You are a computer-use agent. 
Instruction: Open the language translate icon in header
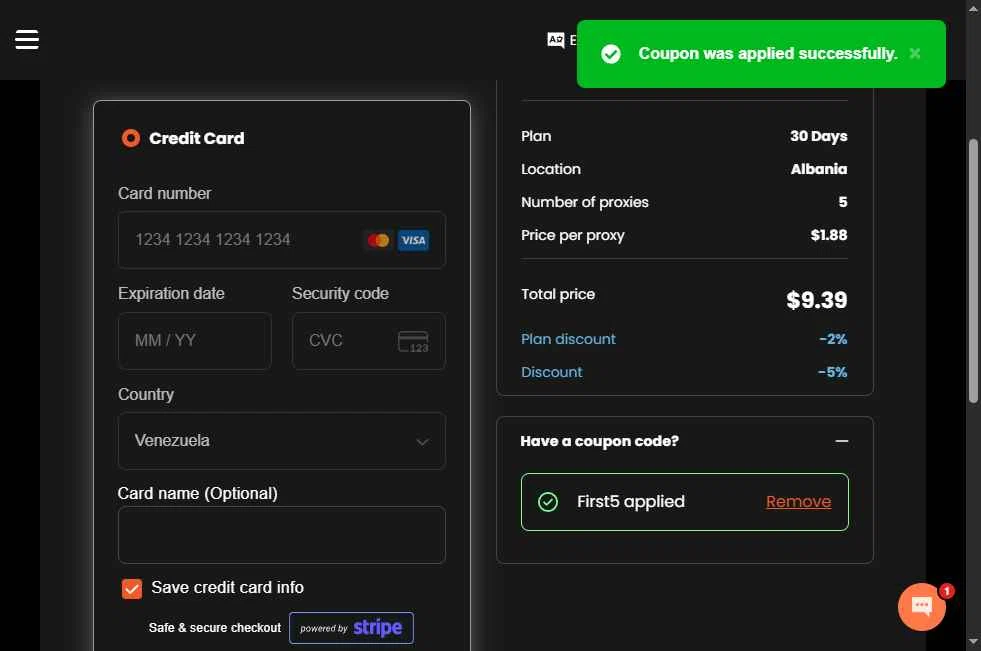(x=556, y=40)
